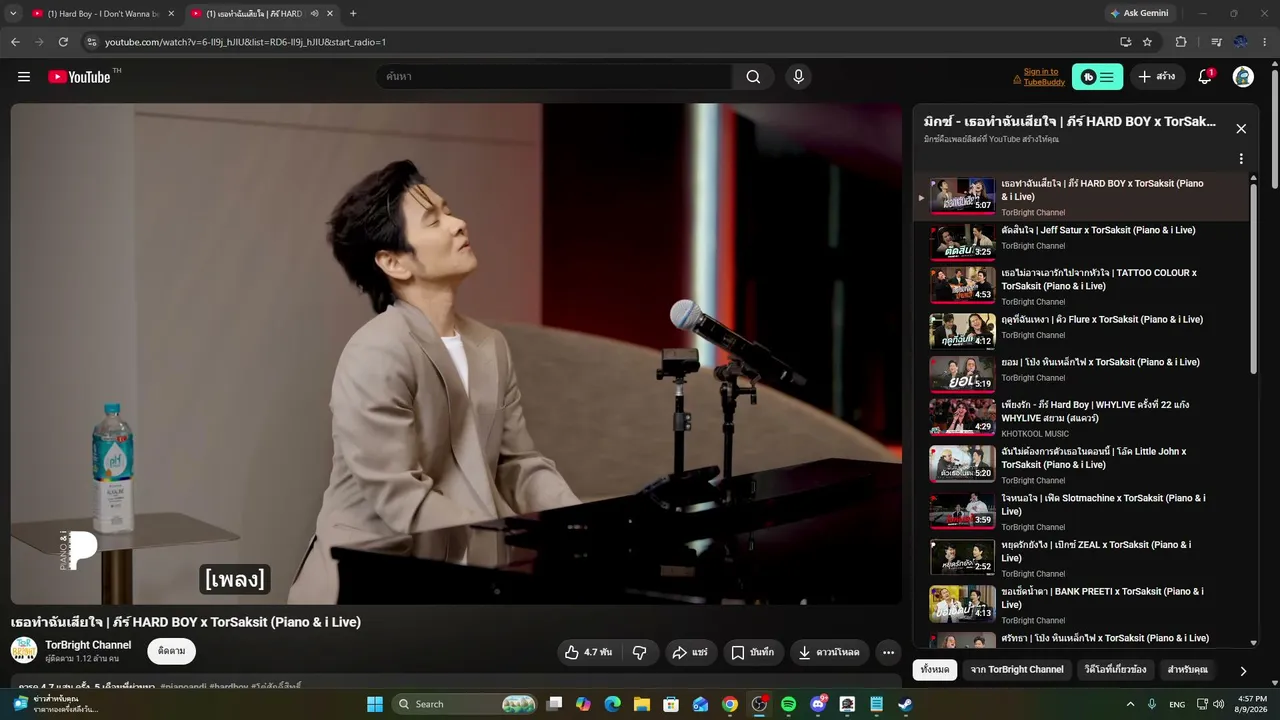
Task: Open Steam from the taskbar
Action: click(x=905, y=704)
